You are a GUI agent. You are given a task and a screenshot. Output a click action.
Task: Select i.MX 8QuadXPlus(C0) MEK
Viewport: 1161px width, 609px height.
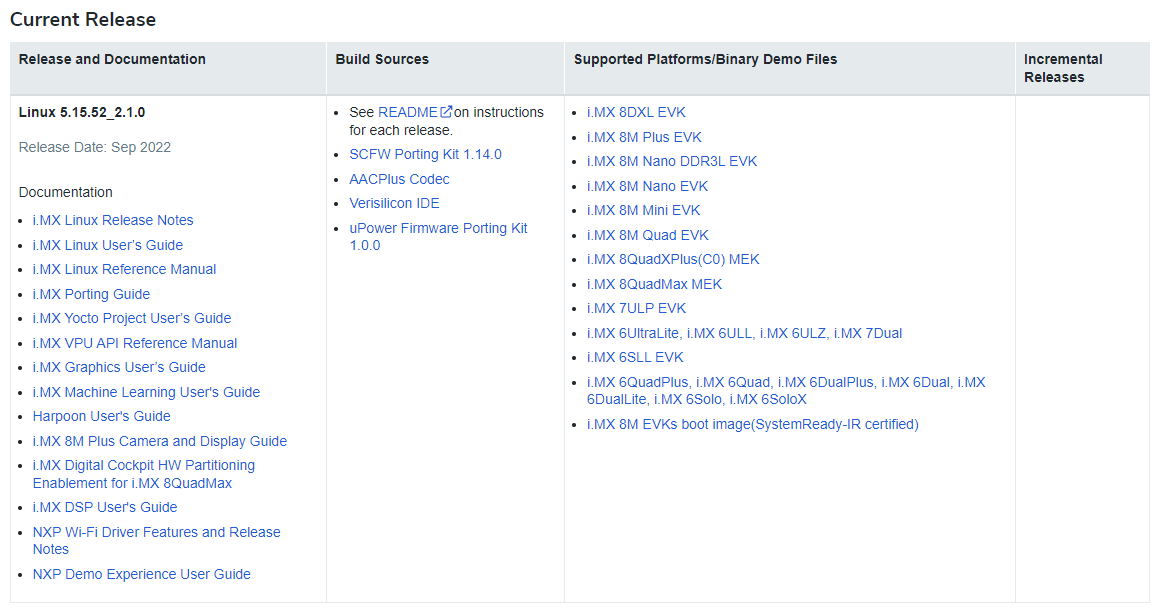tap(673, 259)
